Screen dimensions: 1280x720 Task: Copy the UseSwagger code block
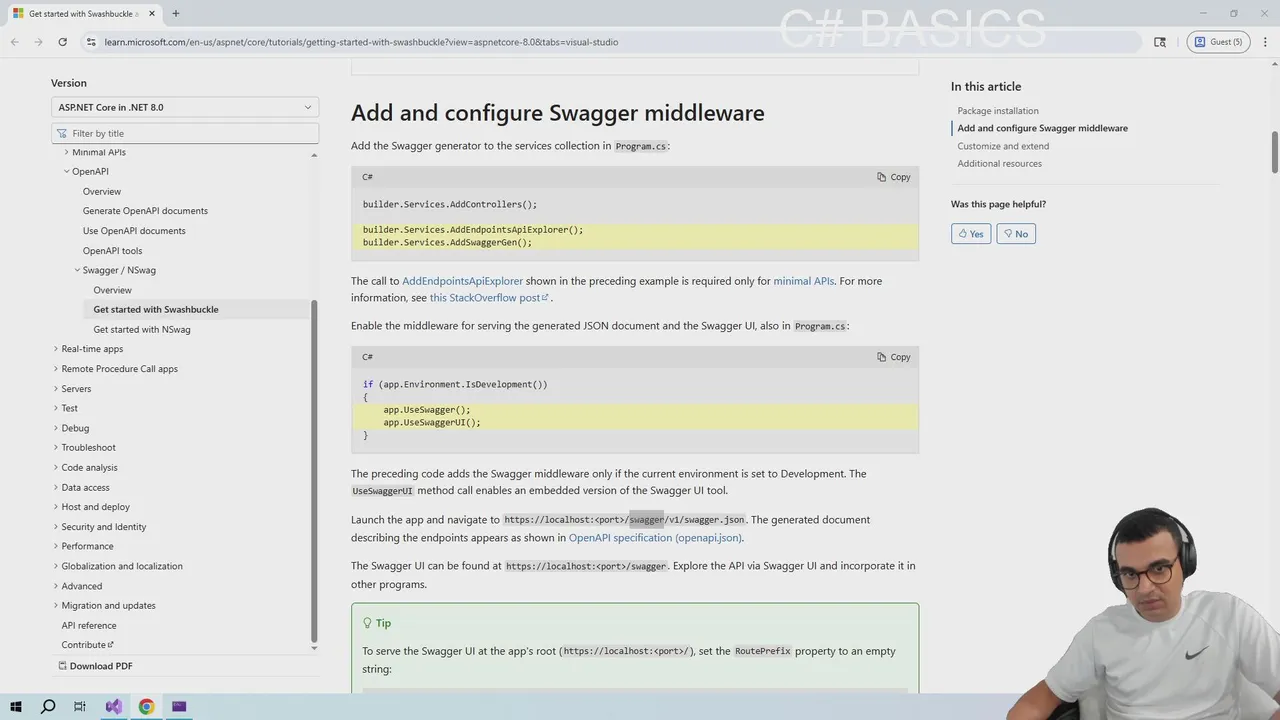click(x=894, y=357)
